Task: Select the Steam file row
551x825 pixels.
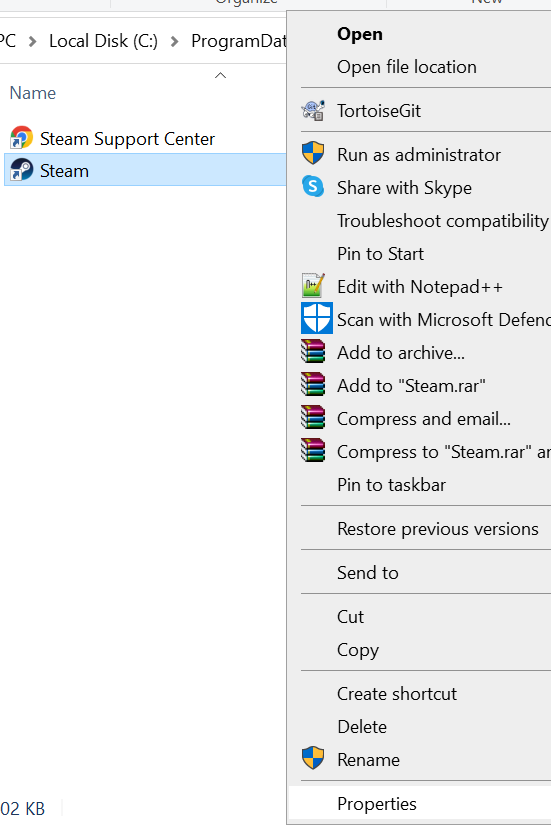Action: 145,170
